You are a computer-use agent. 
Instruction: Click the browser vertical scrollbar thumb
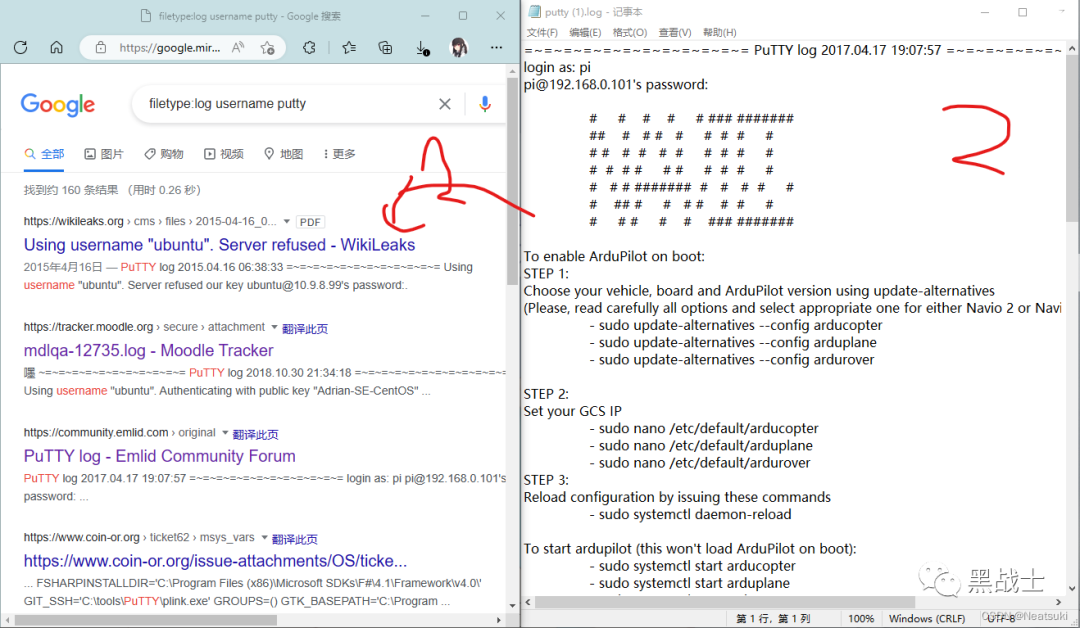[x=512, y=181]
